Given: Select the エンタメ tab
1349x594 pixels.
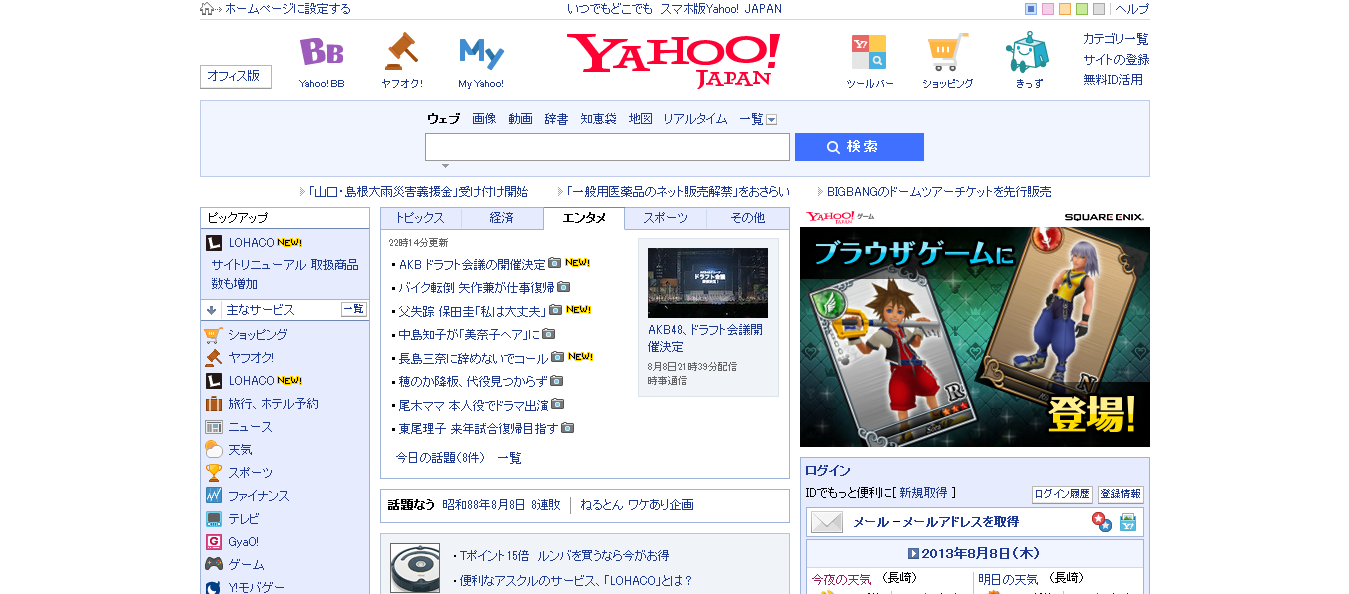Looking at the screenshot, I should point(584,218).
